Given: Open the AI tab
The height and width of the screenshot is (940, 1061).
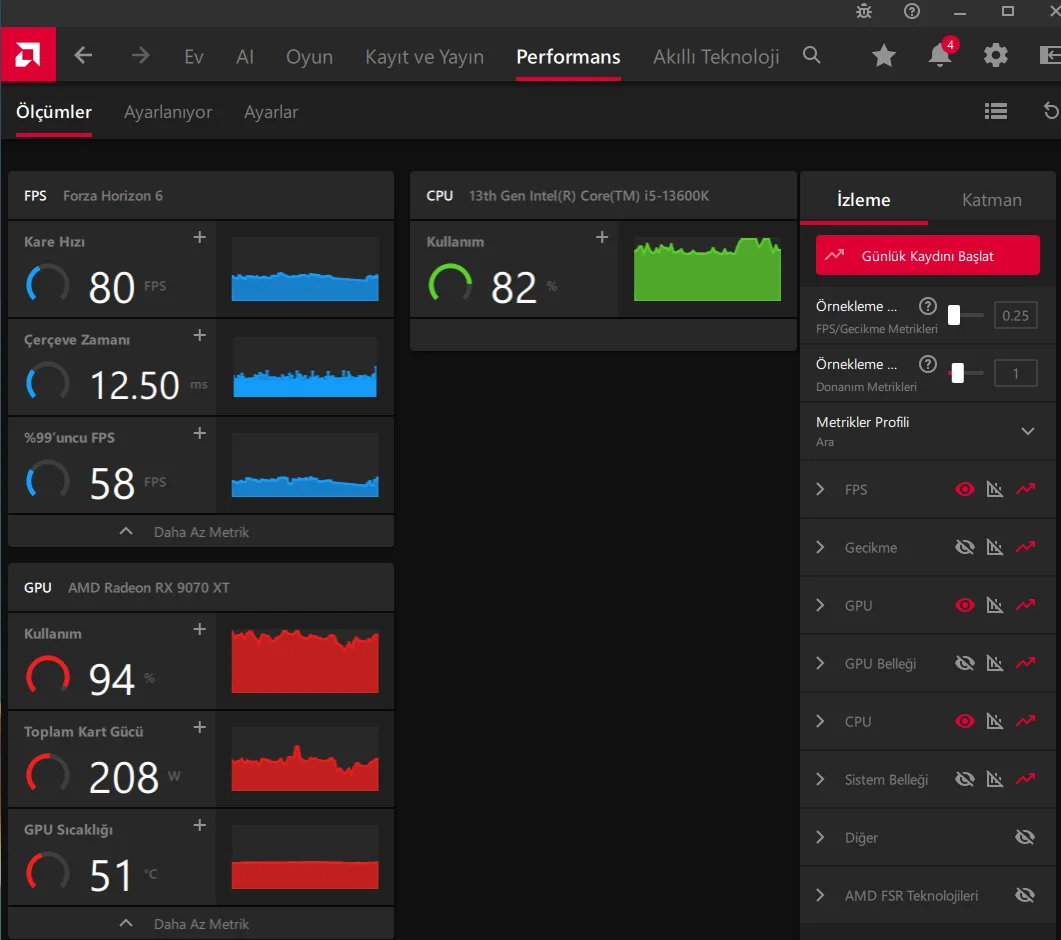Looking at the screenshot, I should click(245, 56).
